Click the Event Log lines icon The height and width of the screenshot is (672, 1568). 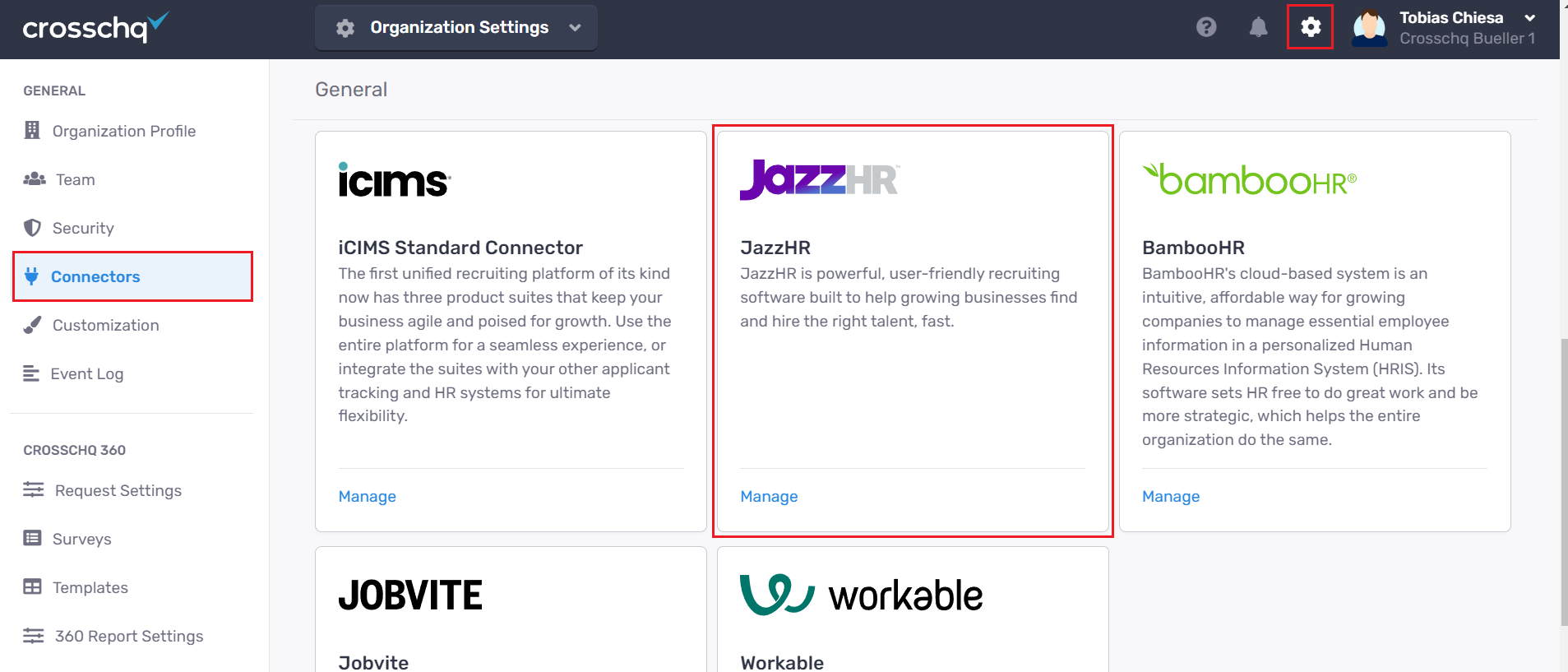(31, 373)
